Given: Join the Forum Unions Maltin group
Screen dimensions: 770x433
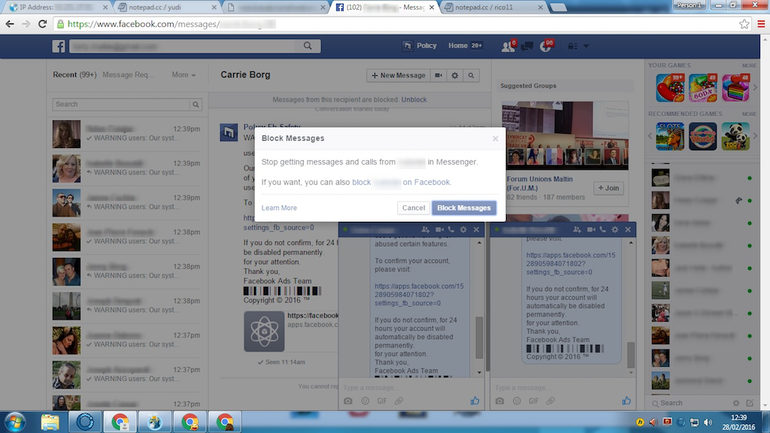Looking at the screenshot, I should click(x=608, y=188).
